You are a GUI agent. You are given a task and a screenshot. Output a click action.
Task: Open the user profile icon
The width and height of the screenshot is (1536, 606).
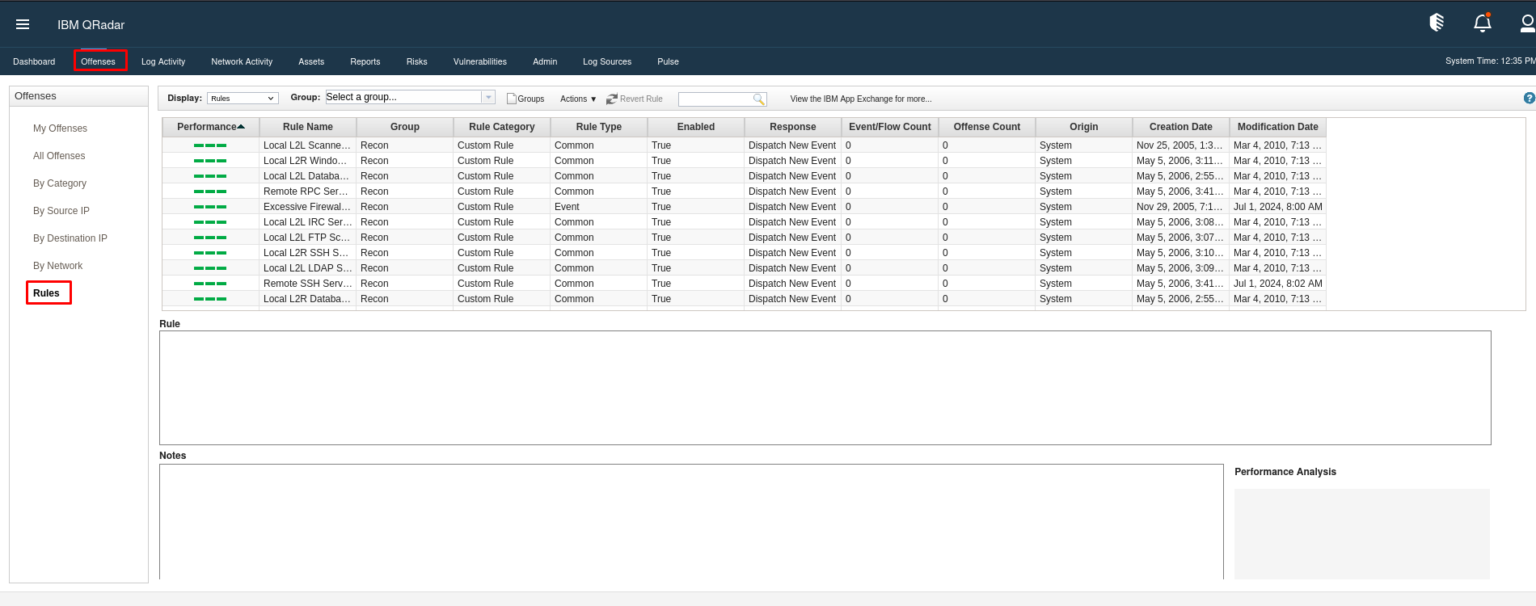coord(1527,23)
